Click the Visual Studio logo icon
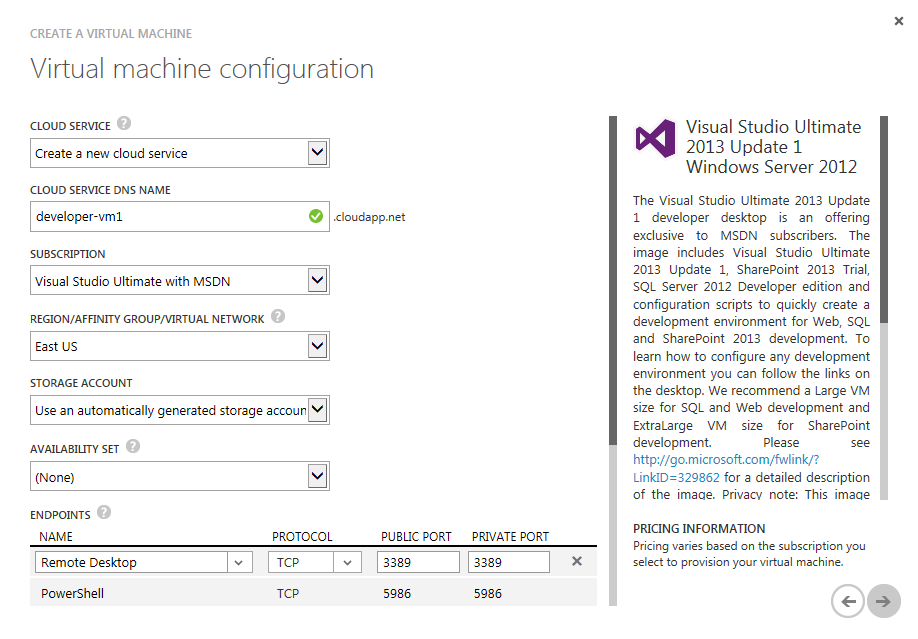This screenshot has height=639, width=918. pyautogui.click(x=656, y=138)
